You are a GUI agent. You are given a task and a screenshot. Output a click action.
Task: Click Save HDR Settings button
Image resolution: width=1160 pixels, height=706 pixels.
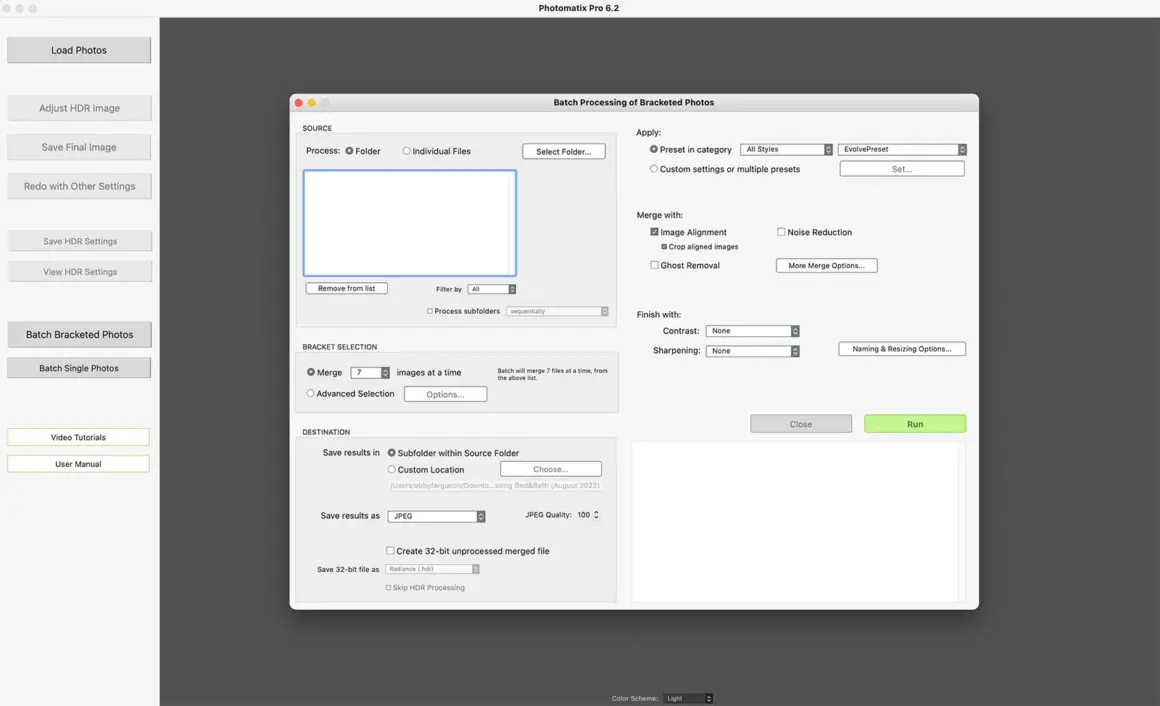click(x=79, y=241)
